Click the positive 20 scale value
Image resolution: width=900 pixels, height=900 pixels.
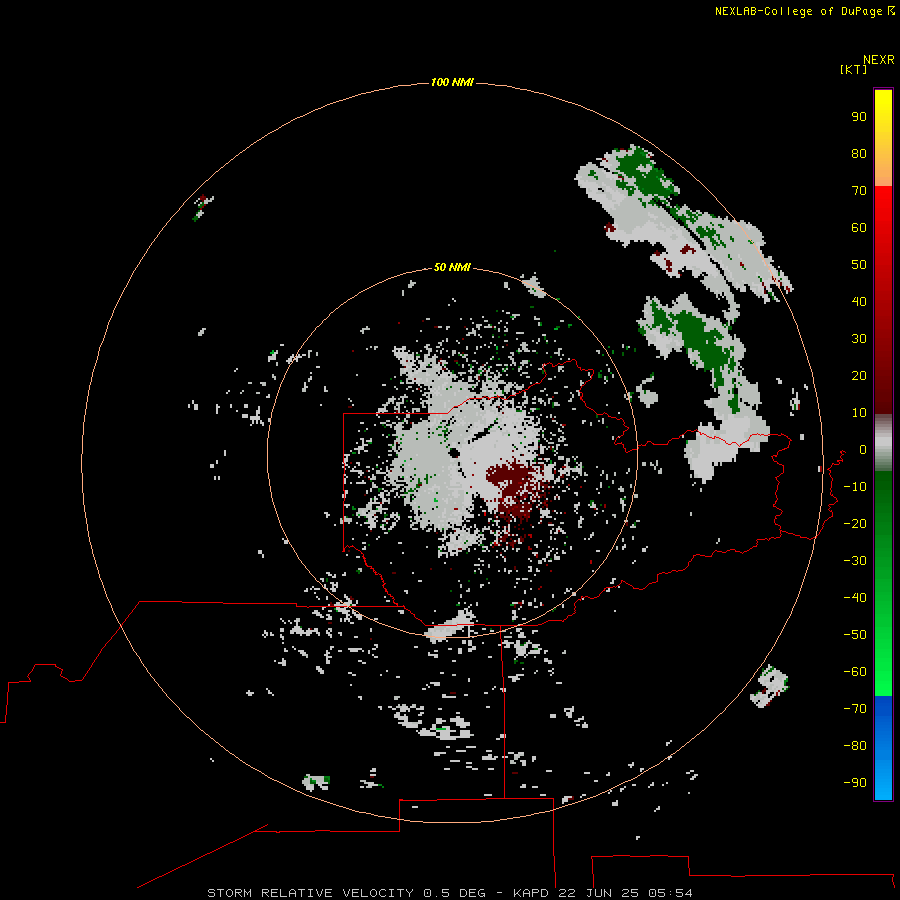pos(859,376)
